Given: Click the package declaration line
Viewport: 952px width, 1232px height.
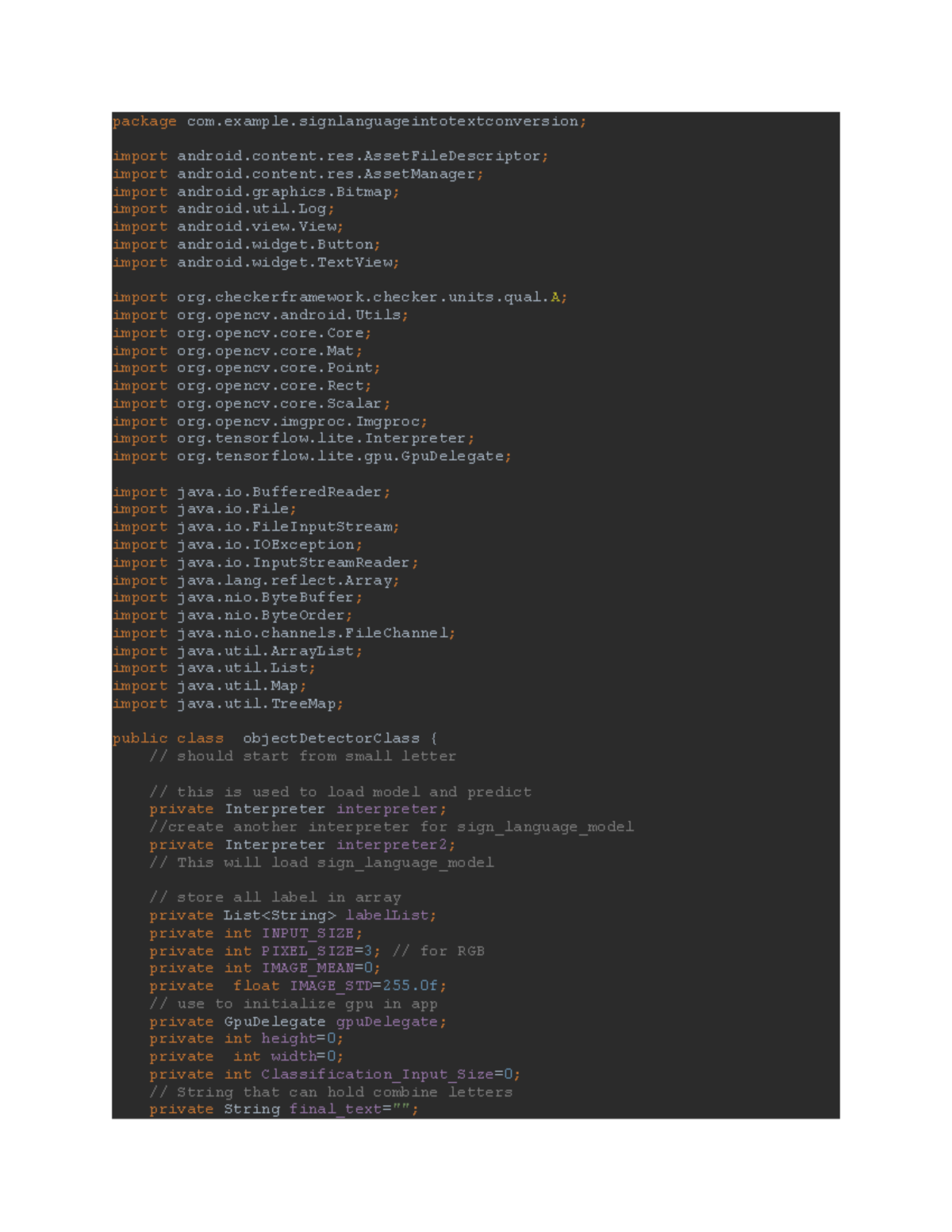Looking at the screenshot, I should (349, 121).
